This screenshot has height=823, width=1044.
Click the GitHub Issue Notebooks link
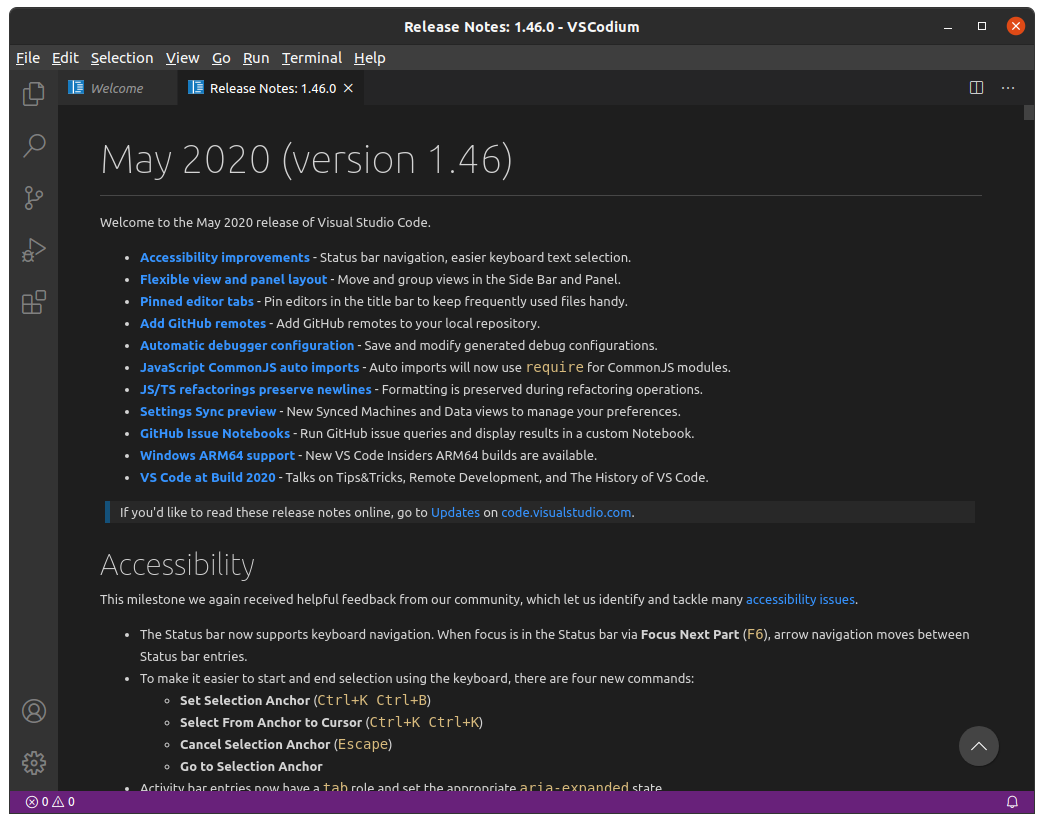click(x=215, y=433)
